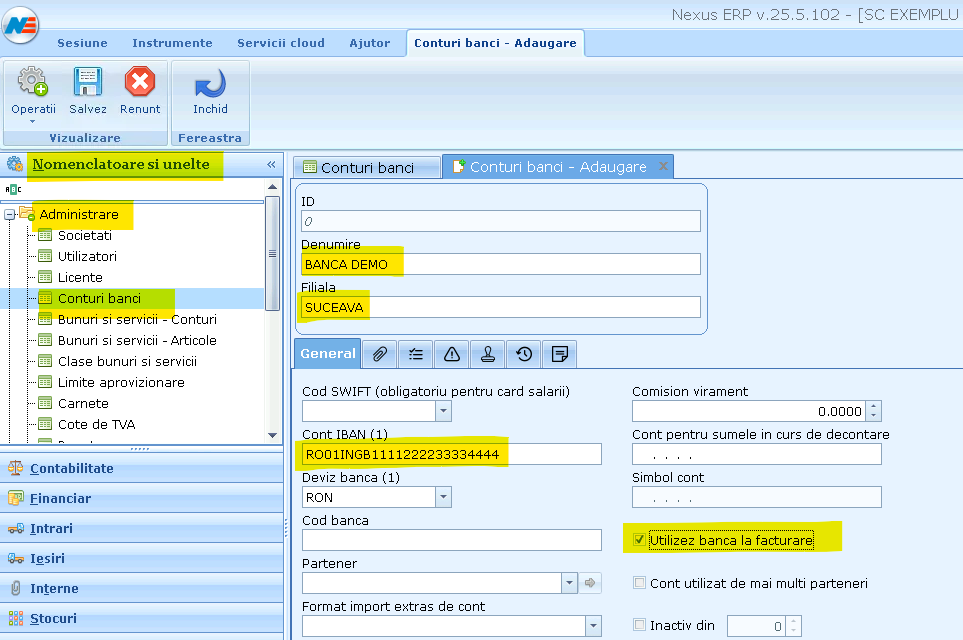Click the Administrare folder icon

pyautogui.click(x=27, y=214)
